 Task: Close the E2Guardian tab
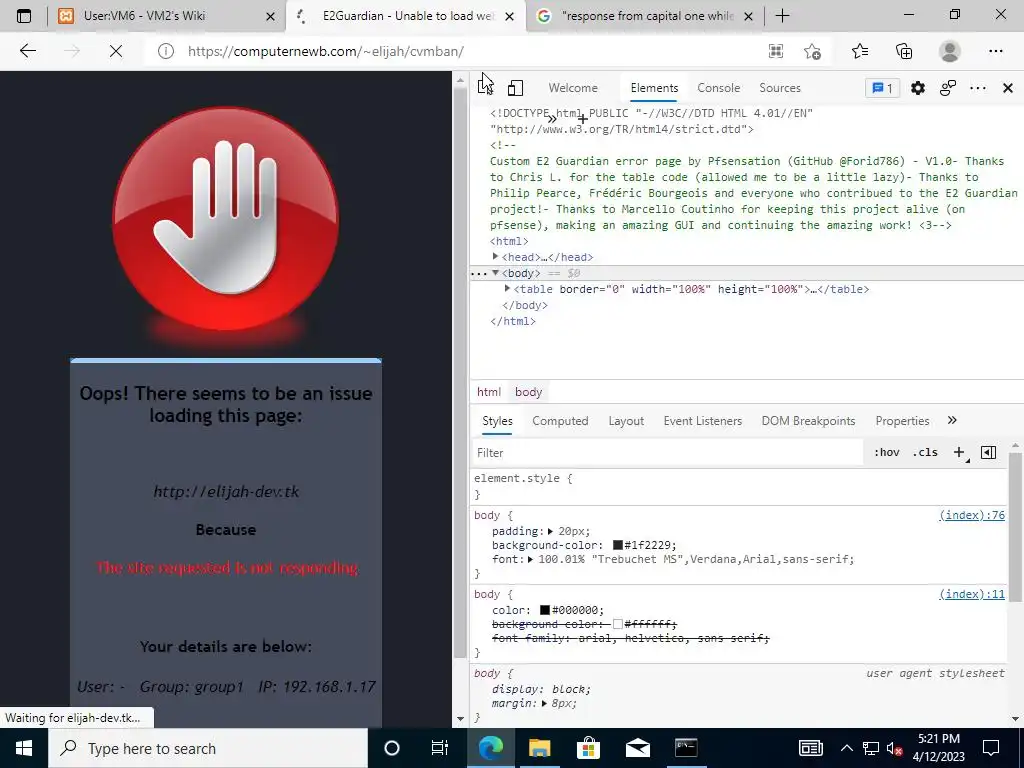[510, 16]
